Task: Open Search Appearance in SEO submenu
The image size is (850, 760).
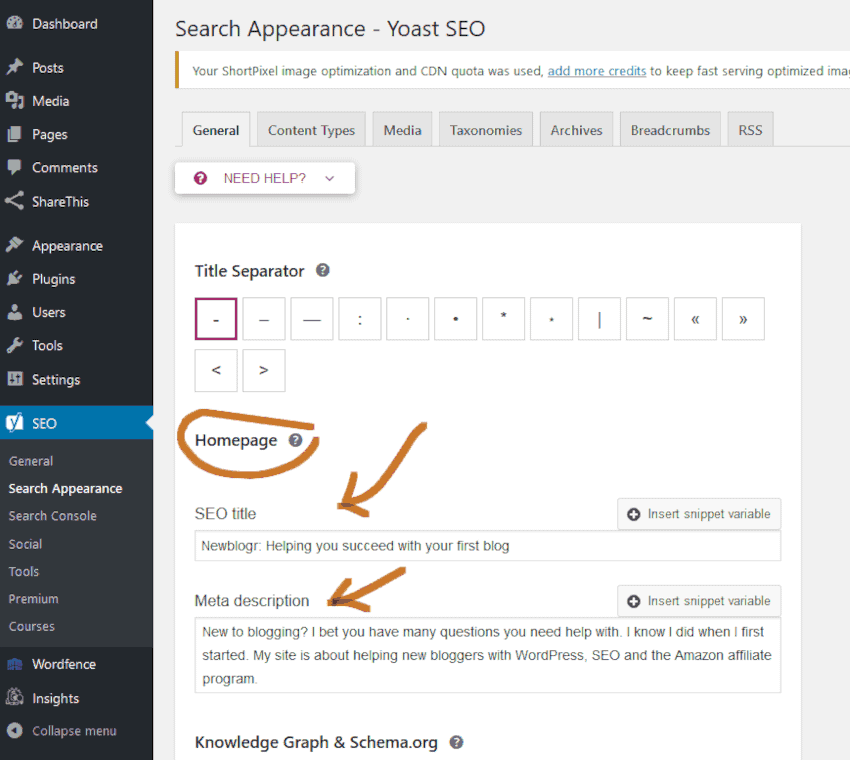Action: click(65, 488)
